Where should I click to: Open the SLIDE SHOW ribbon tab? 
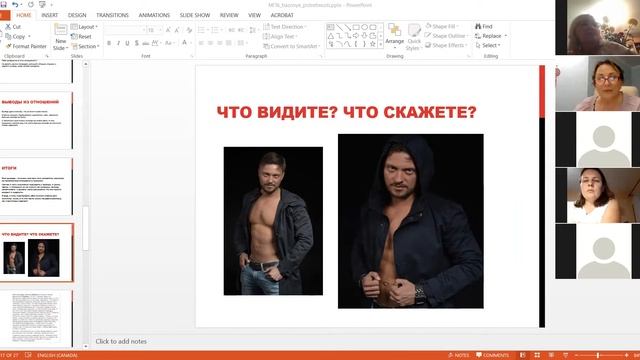pyautogui.click(x=195, y=15)
